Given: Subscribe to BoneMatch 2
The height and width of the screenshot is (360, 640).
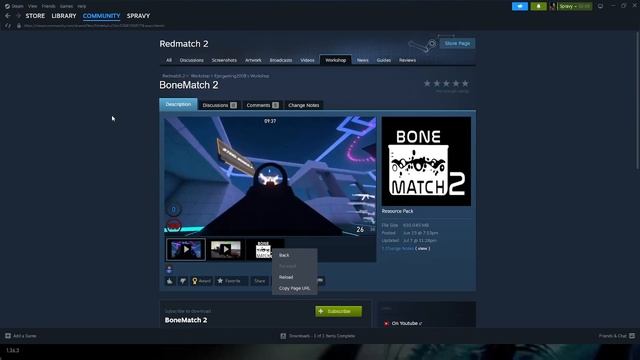Looking at the screenshot, I should pyautogui.click(x=338, y=311).
